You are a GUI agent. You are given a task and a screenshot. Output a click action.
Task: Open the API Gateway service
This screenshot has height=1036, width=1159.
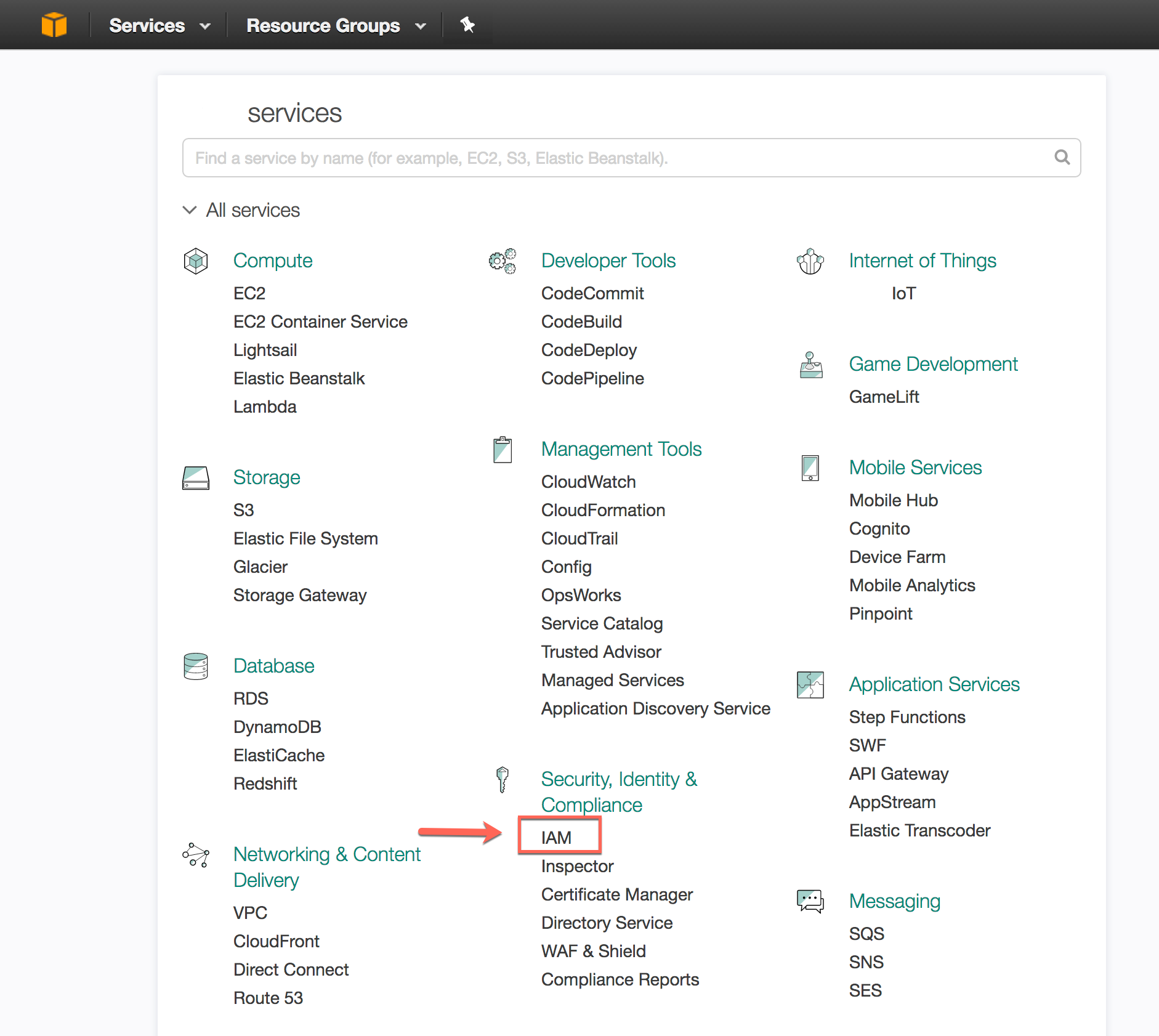tap(899, 774)
